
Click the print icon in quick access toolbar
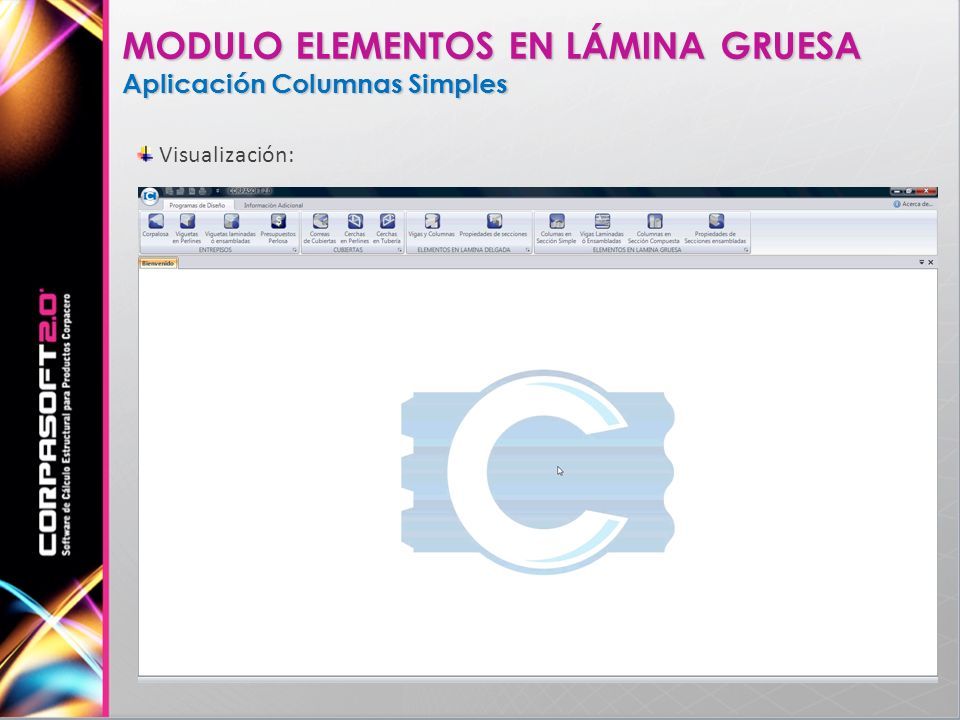point(202,192)
